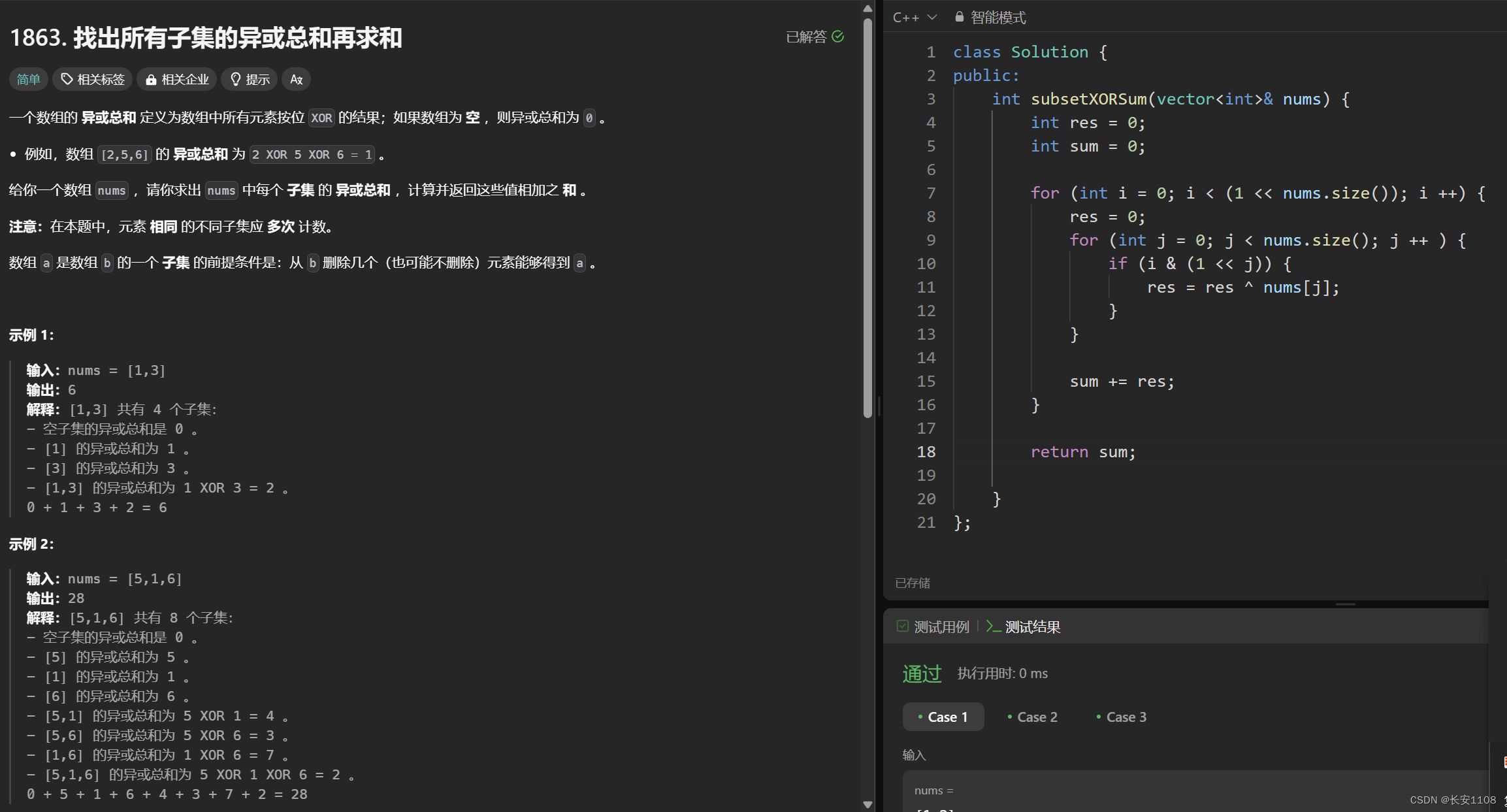Open the C++ language dropdown
This screenshot has height=812, width=1507.
click(906, 18)
